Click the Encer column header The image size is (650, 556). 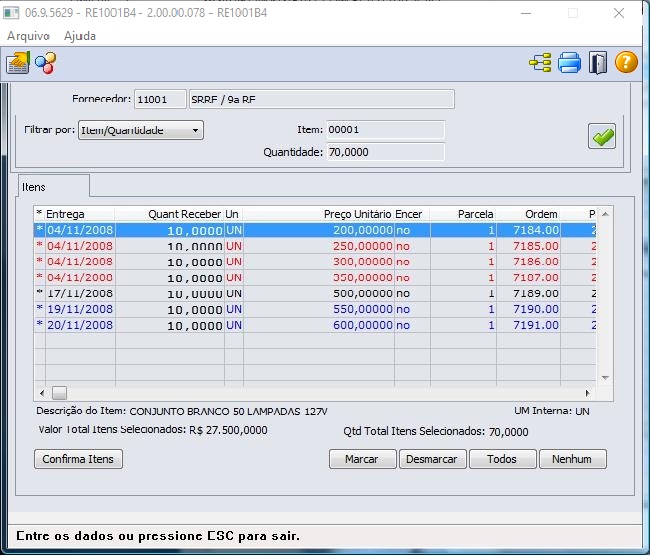[412, 214]
